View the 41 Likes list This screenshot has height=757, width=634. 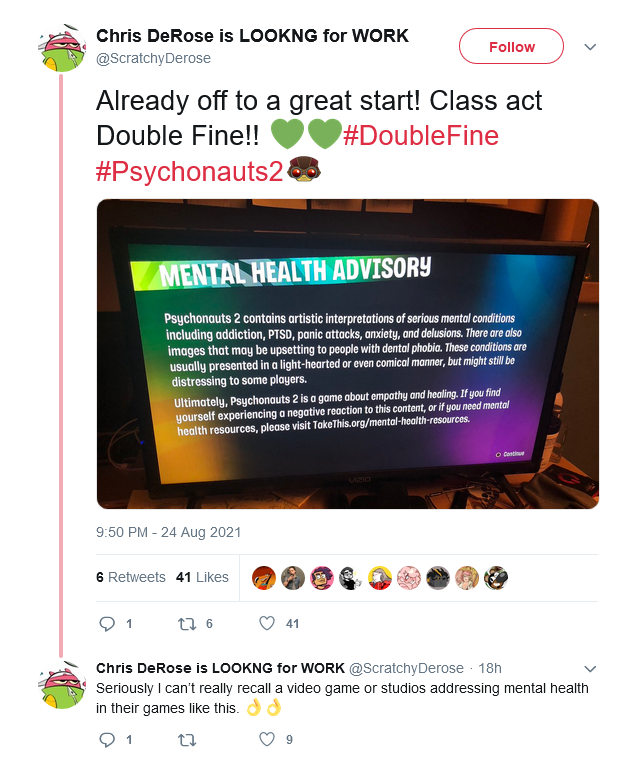[x=202, y=577]
